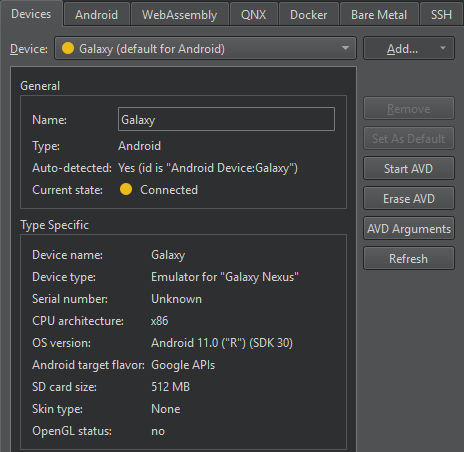Select the QNX tab
This screenshot has height=452, width=464.
point(254,15)
